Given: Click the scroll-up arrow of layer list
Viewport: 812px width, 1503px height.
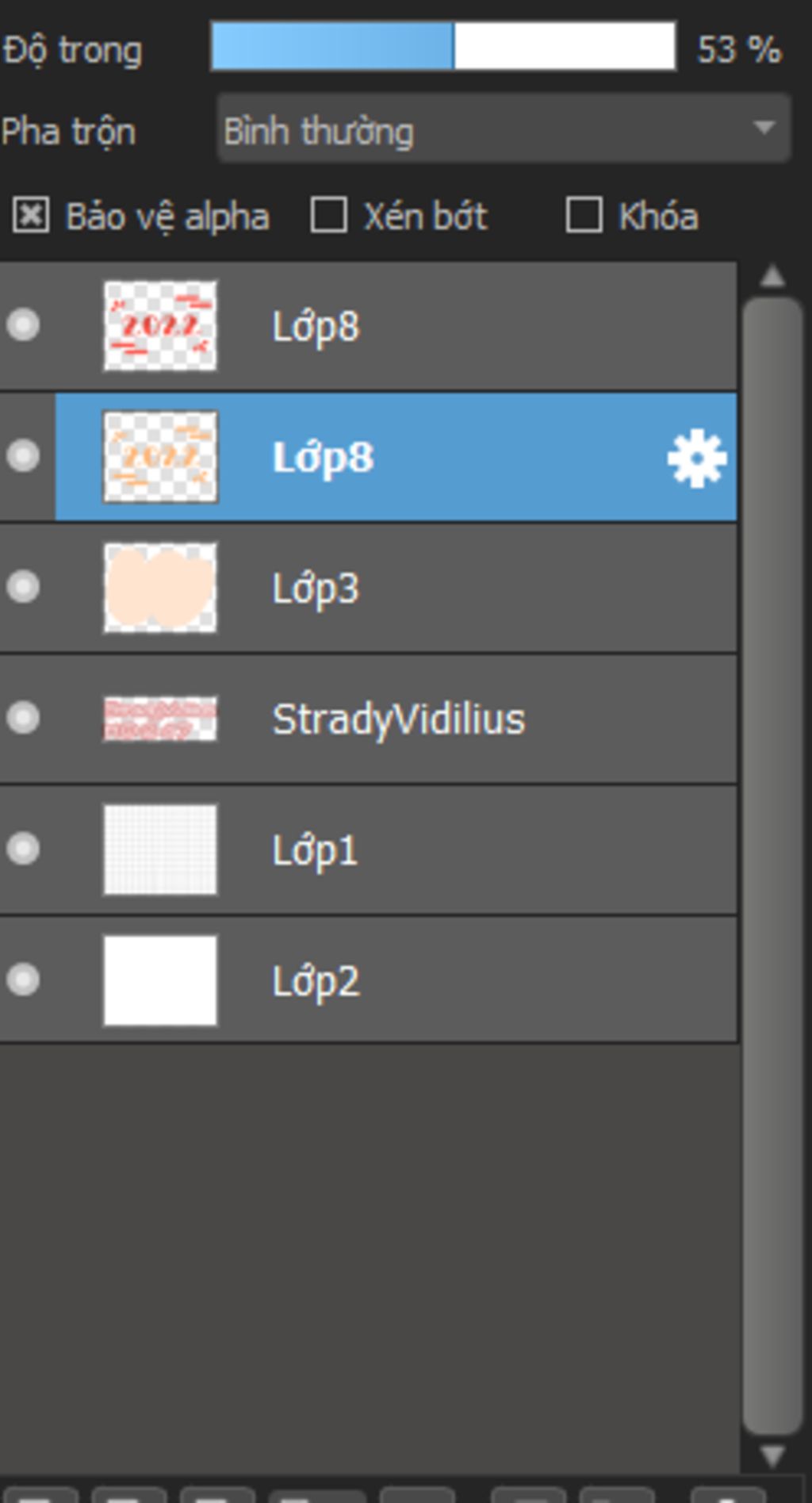Looking at the screenshot, I should point(772,276).
